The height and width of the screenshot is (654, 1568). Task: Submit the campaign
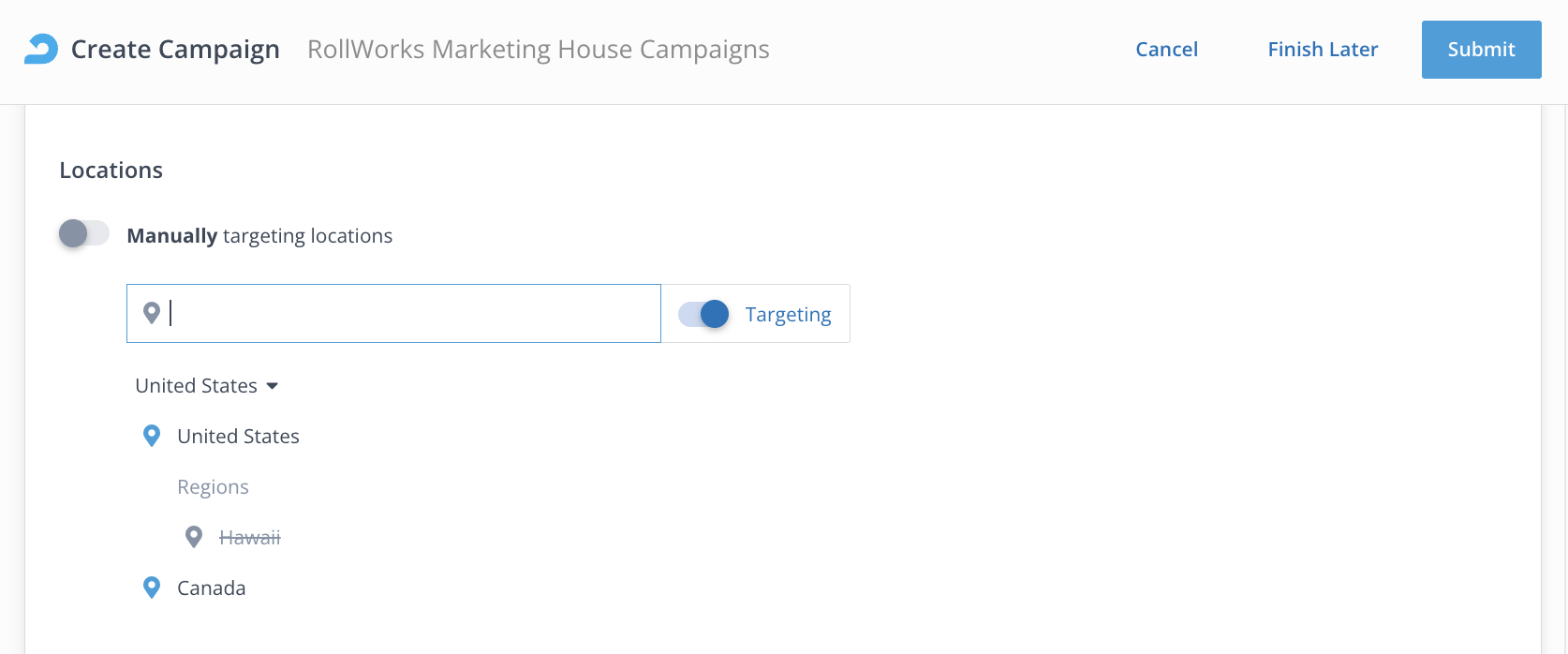[x=1481, y=50]
